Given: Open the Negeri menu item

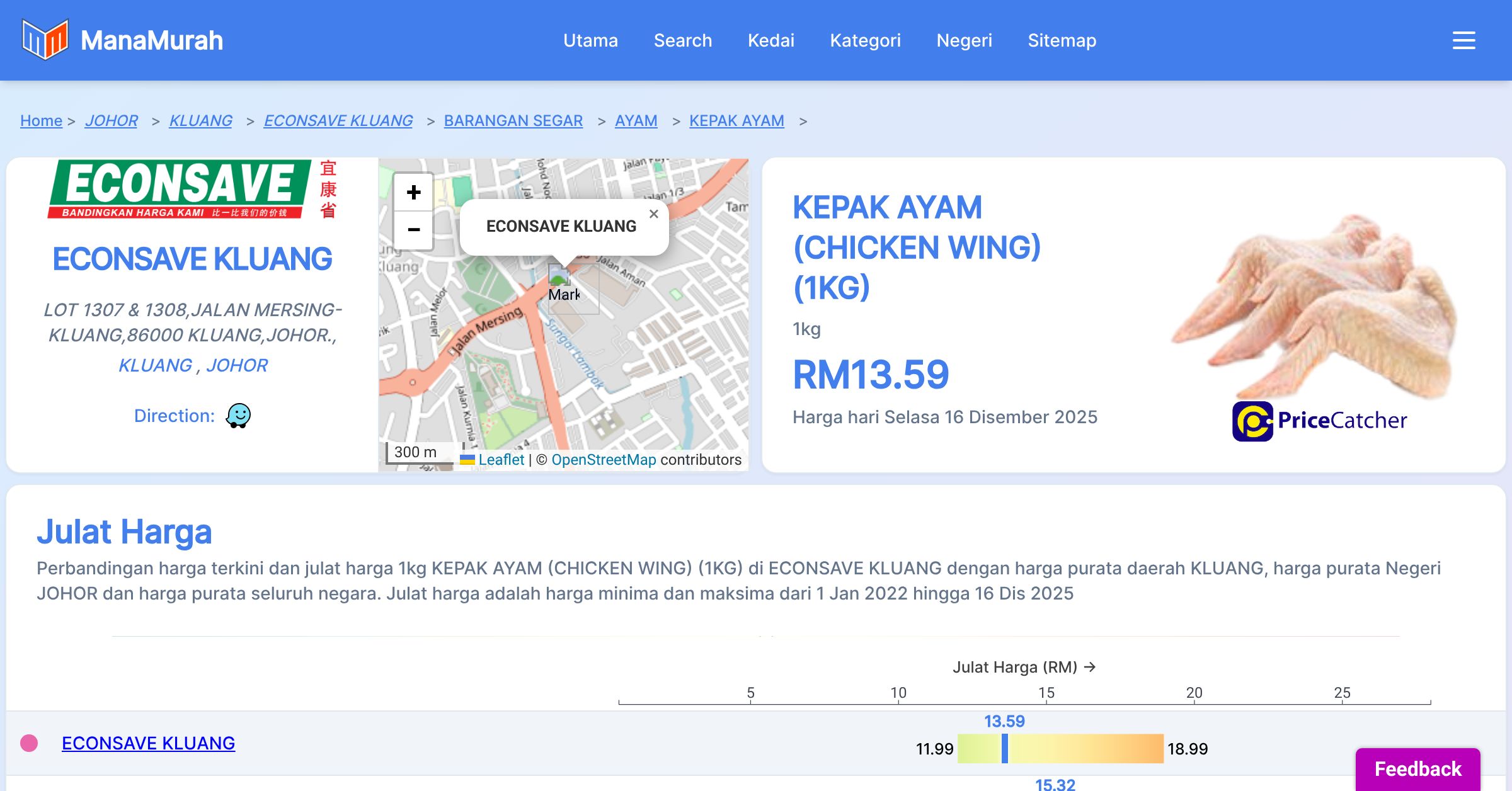Looking at the screenshot, I should coord(964,40).
